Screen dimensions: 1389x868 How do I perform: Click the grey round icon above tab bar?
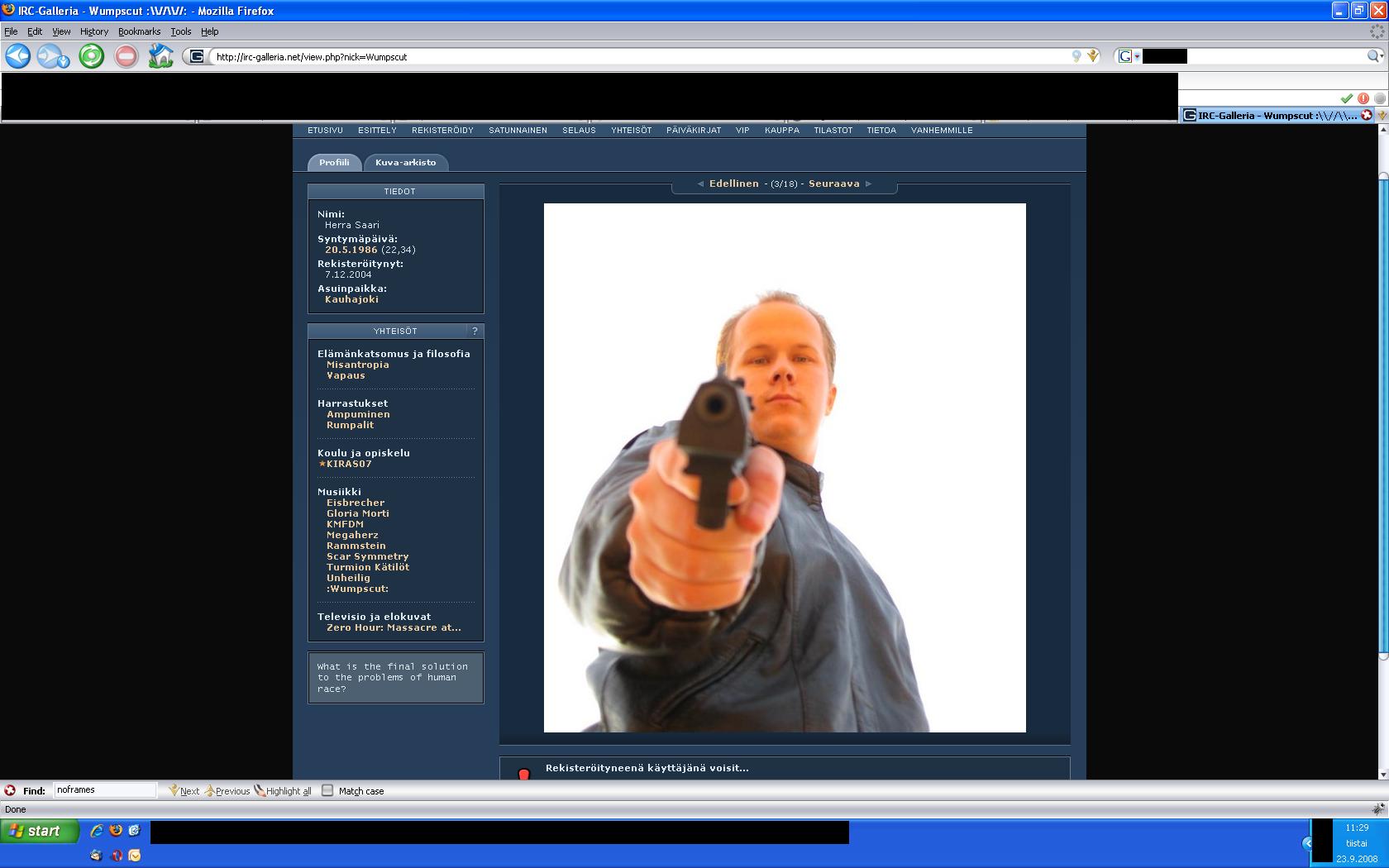tap(1379, 98)
